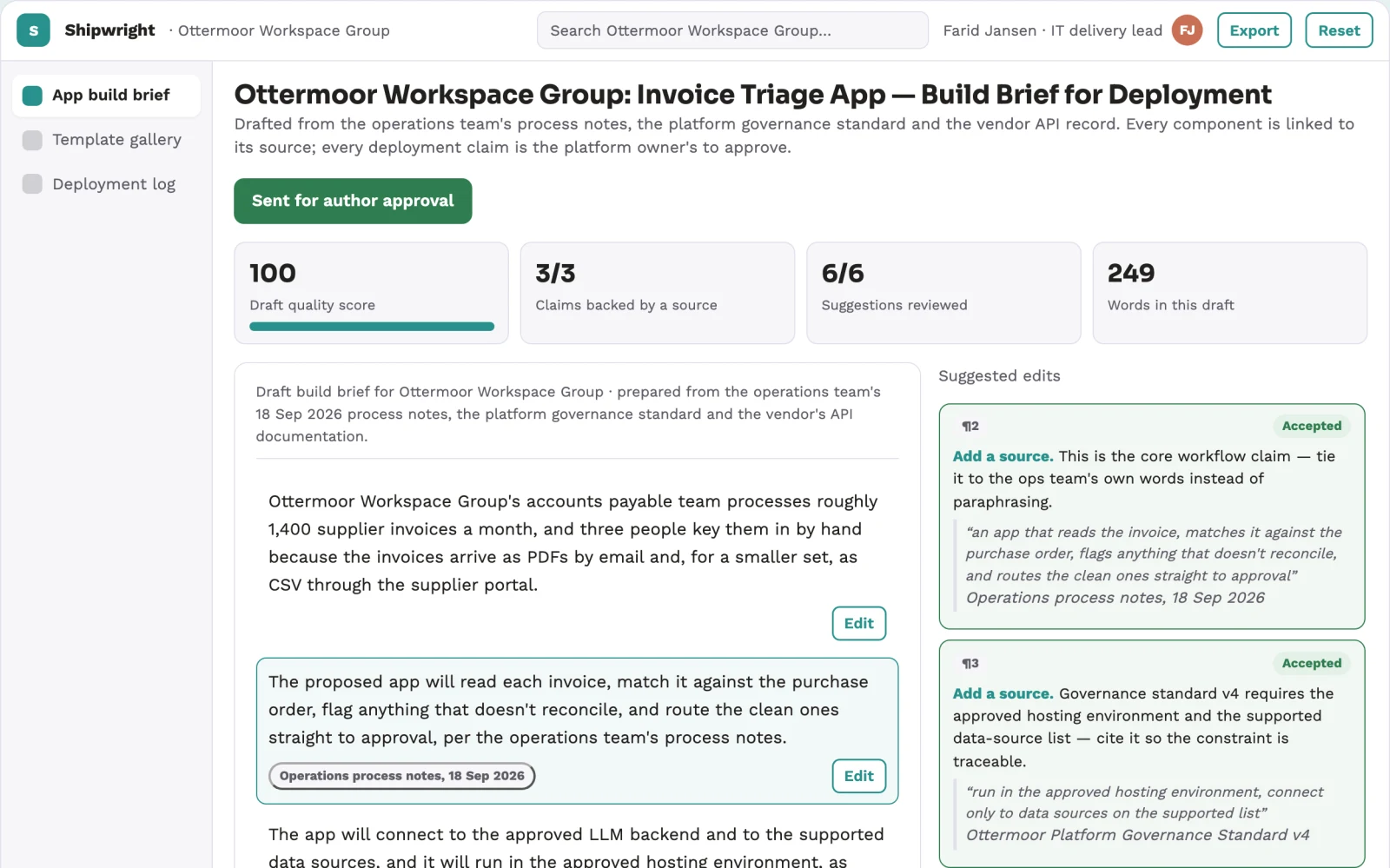This screenshot has width=1390, height=868.
Task: Click the 3/3 Claims backed by a source card
Action: coord(658,293)
